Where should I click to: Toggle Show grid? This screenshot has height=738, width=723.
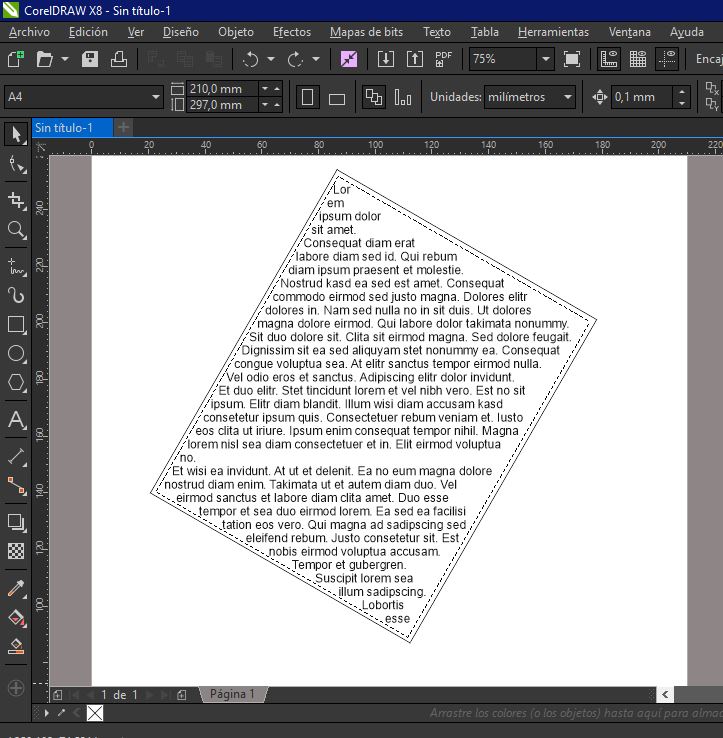pyautogui.click(x=638, y=59)
